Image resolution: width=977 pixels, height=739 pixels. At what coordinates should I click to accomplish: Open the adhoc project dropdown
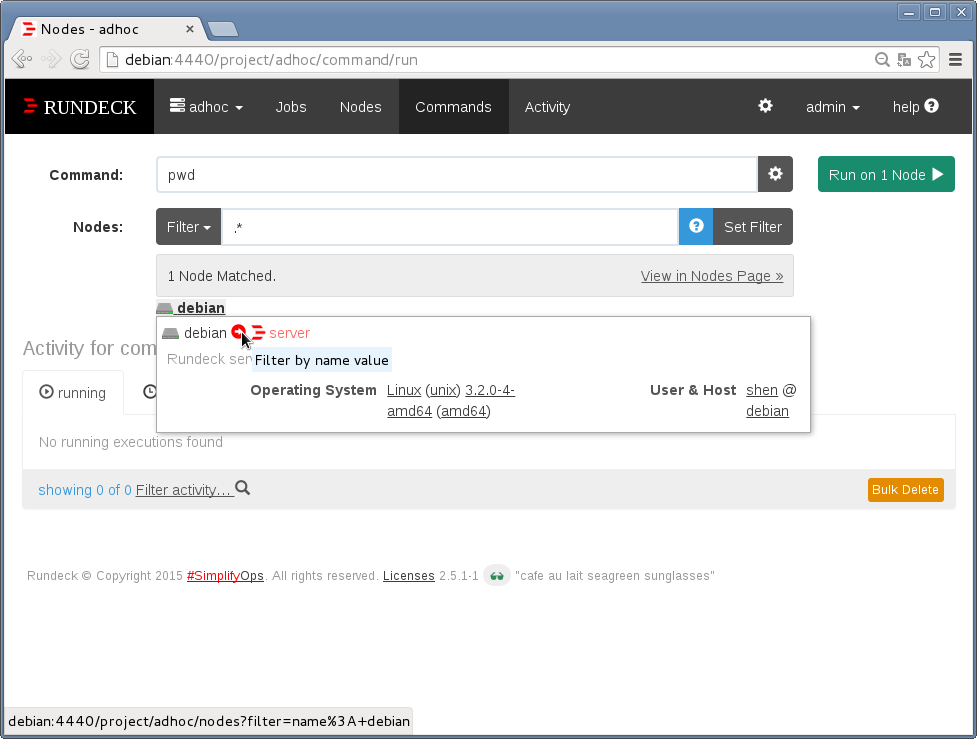206,107
